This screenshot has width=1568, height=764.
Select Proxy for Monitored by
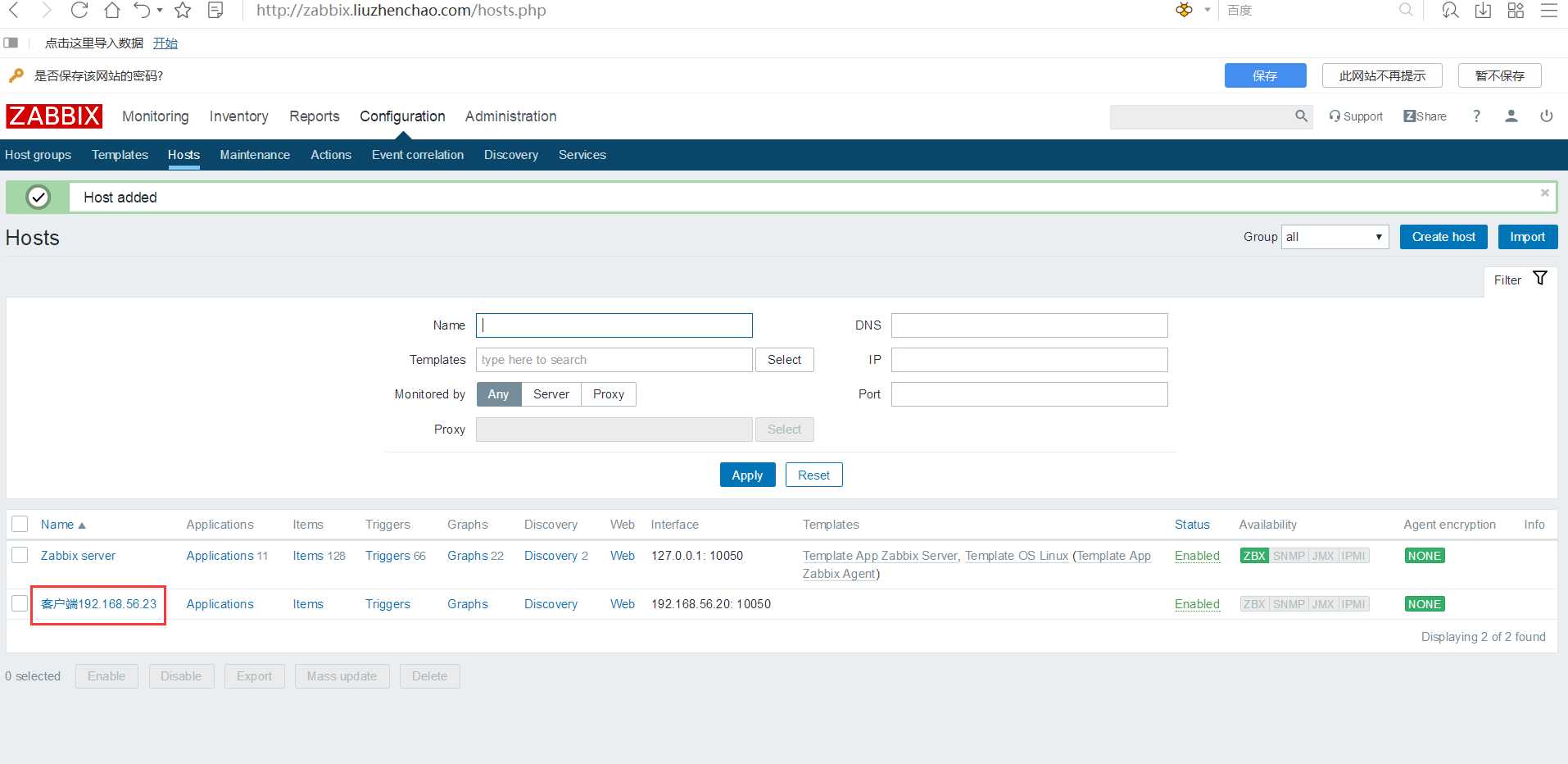pyautogui.click(x=609, y=394)
